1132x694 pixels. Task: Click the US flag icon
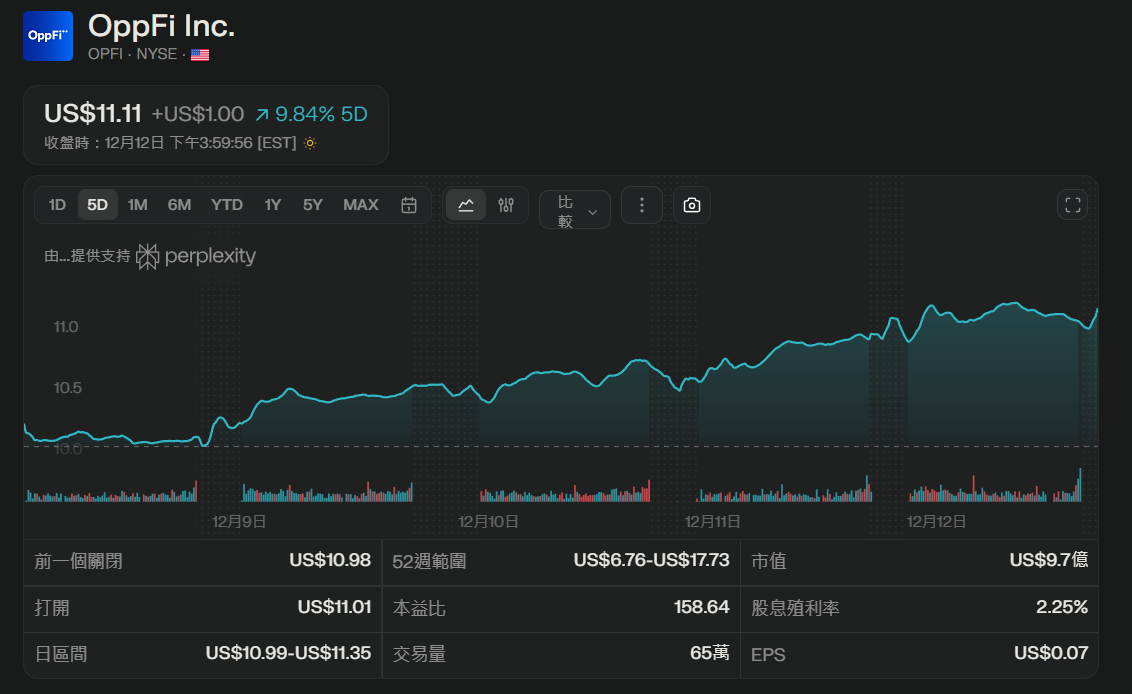pyautogui.click(x=200, y=55)
